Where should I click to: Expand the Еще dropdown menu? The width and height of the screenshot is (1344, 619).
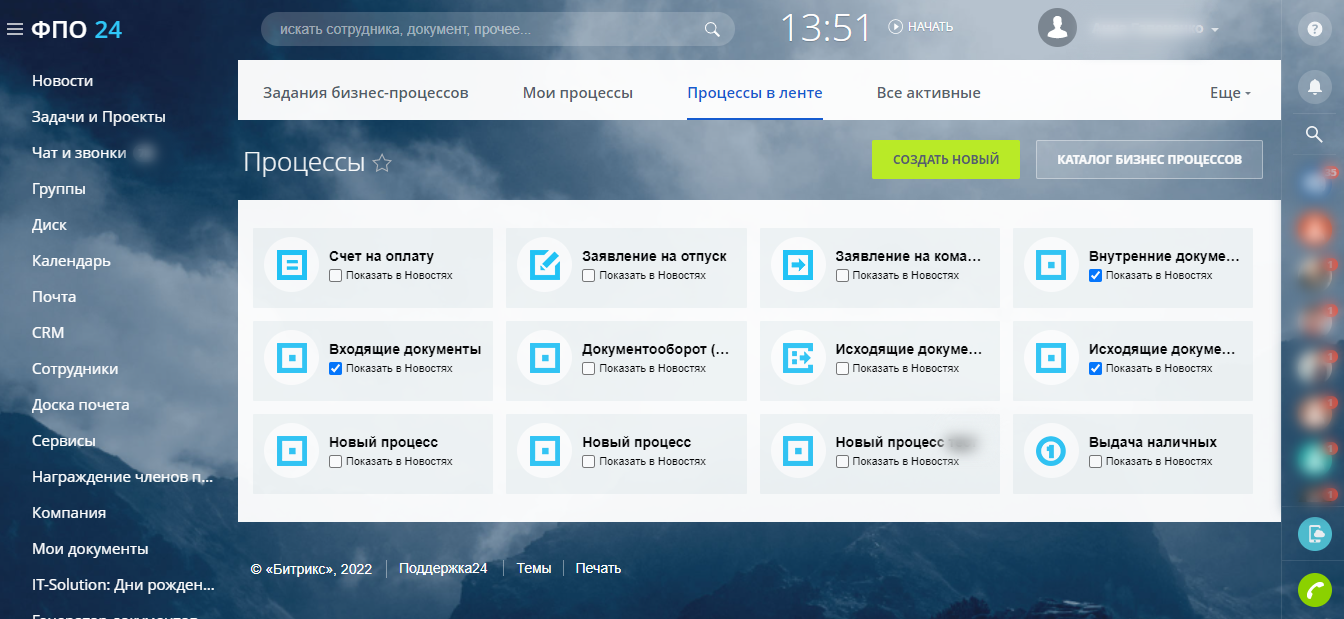click(x=1230, y=93)
